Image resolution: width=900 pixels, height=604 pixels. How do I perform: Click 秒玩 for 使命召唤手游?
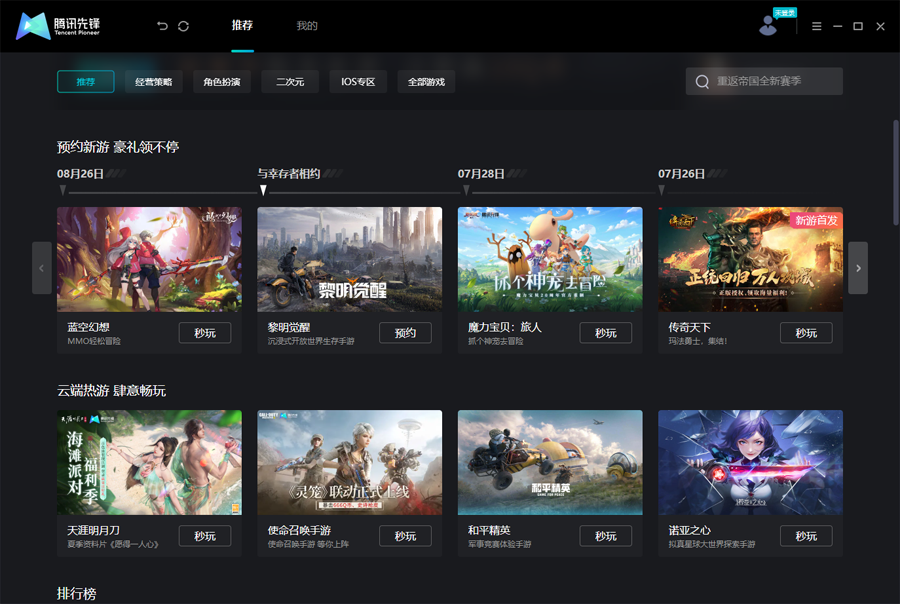pyautogui.click(x=405, y=536)
